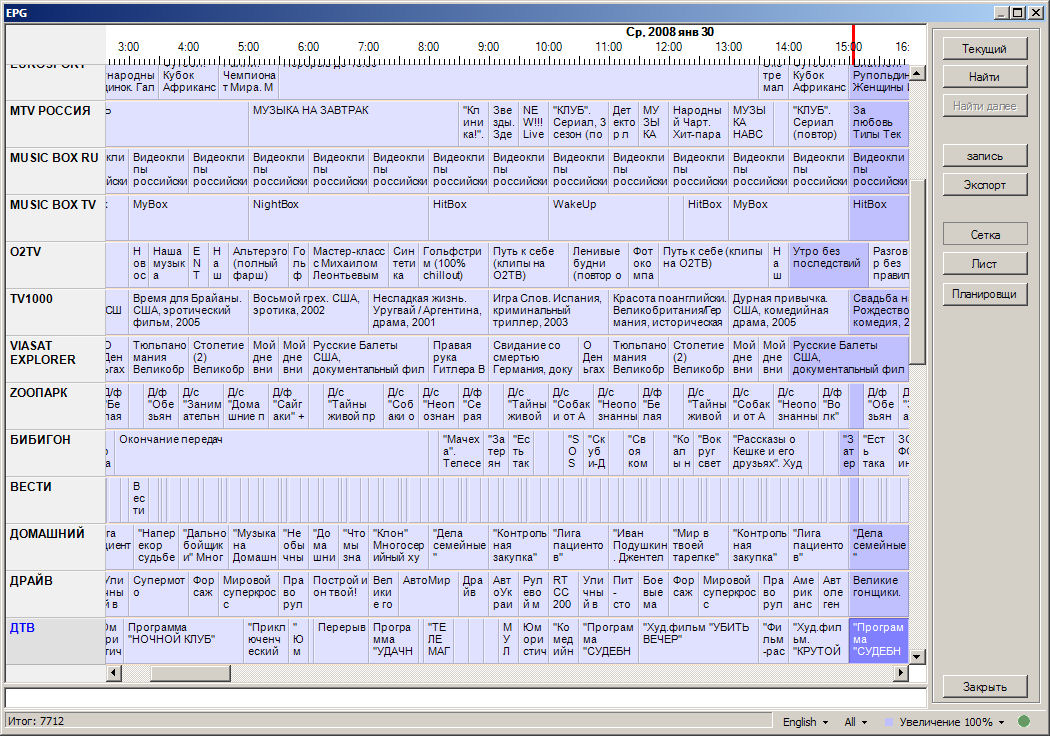Click the horizontal scrollbar thumb
The width and height of the screenshot is (1050, 736).
click(190, 672)
